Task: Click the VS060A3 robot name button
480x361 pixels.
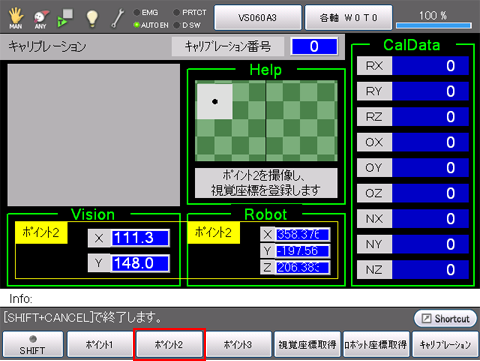Action: coord(258,17)
